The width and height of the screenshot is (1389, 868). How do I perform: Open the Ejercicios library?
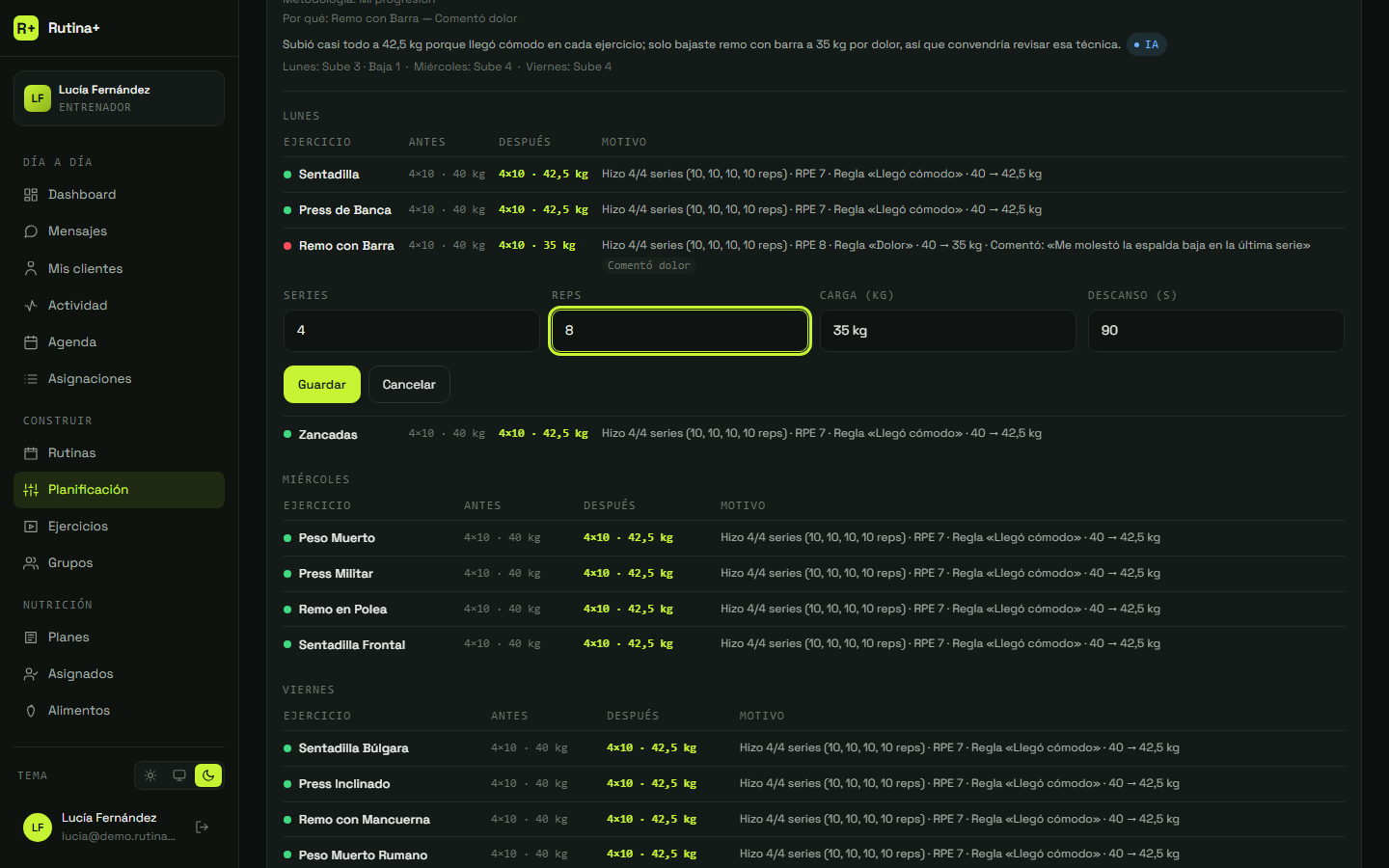click(119, 527)
